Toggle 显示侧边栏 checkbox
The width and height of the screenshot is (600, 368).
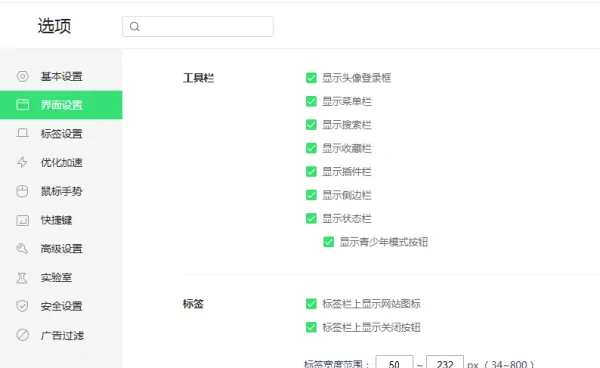(x=311, y=195)
